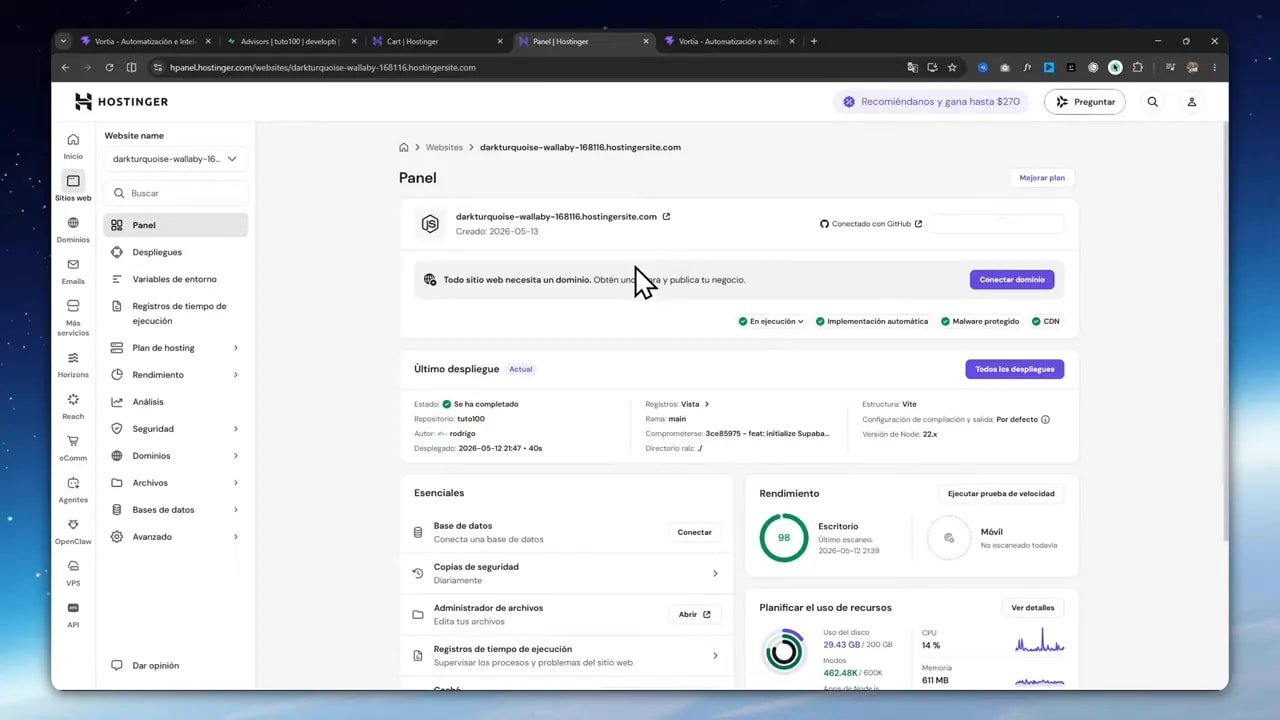Viewport: 1280px width, 720px height.
Task: Open OpenClaw in the left rail
Action: coord(73,531)
